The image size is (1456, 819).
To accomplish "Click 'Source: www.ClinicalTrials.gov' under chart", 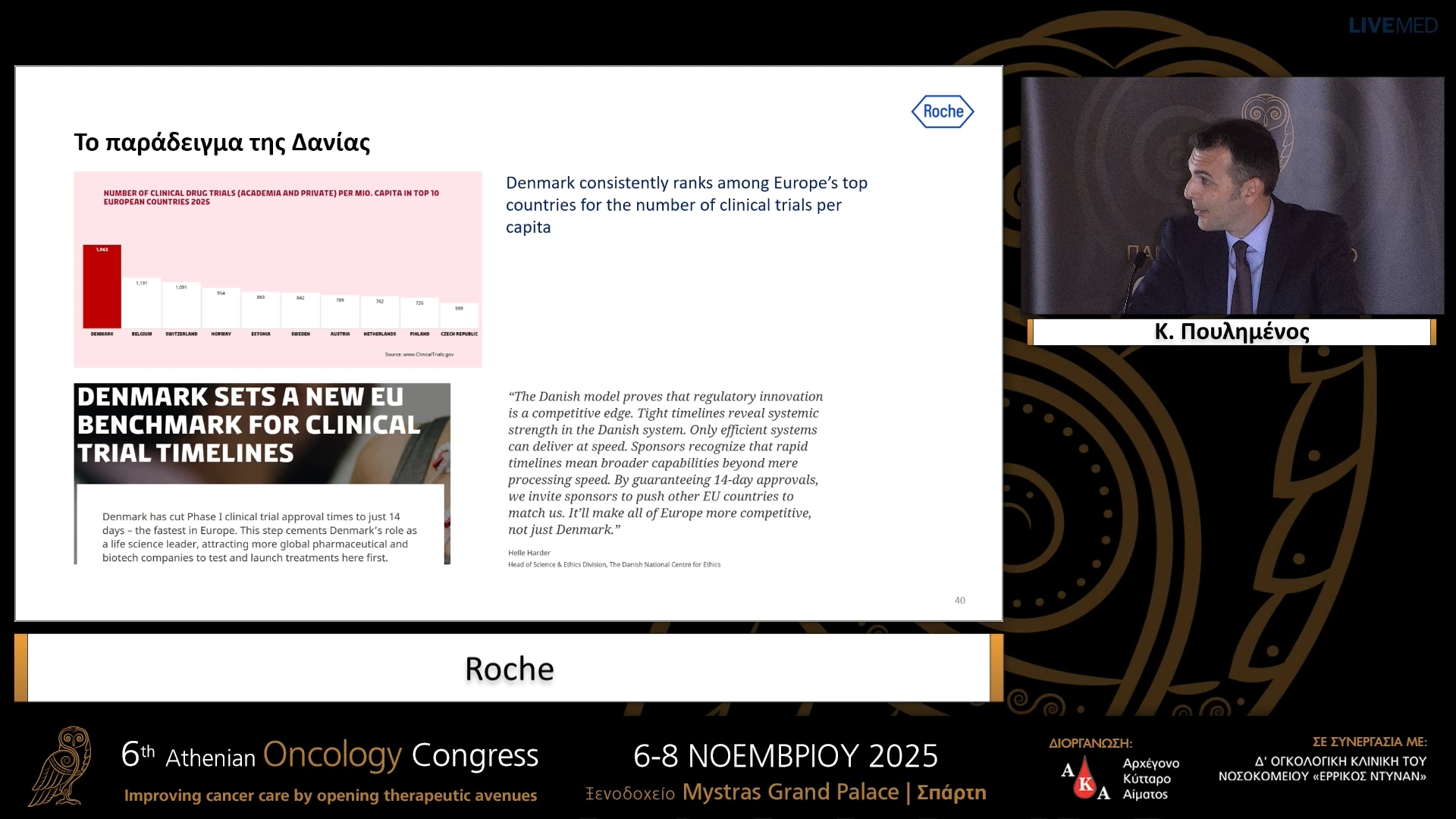I will (x=419, y=354).
